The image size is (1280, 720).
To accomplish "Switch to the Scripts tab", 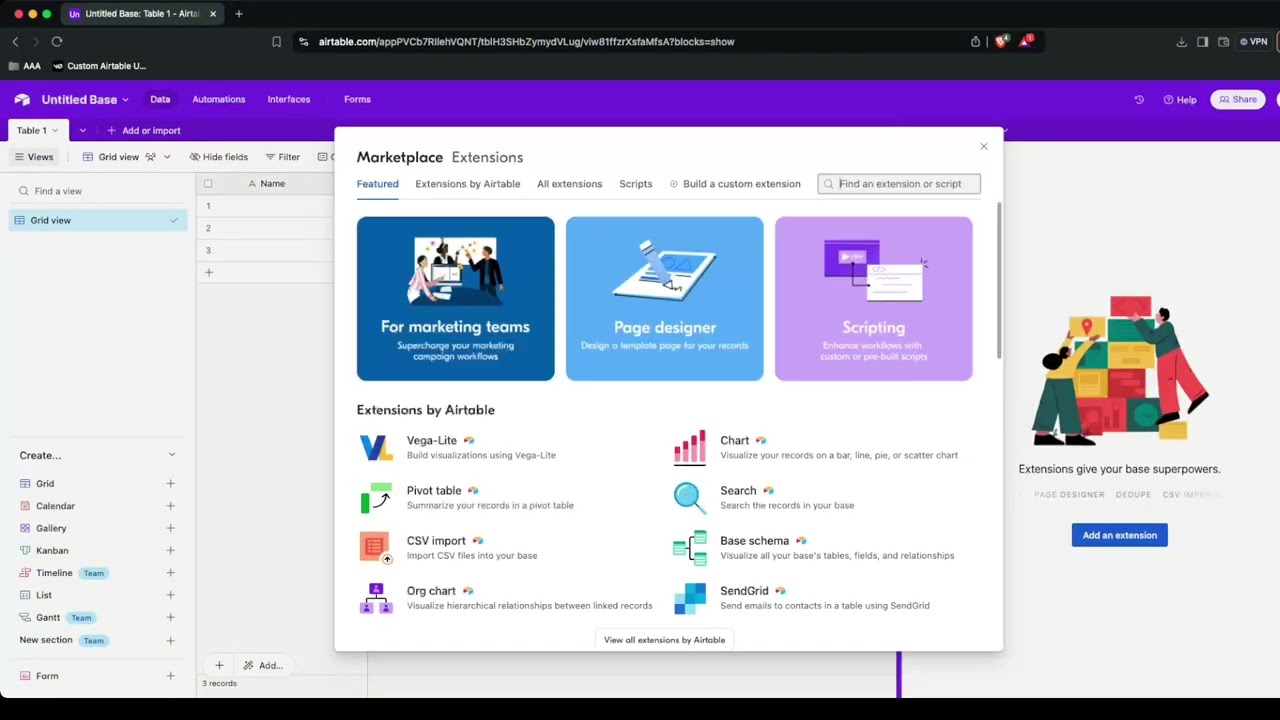I will (635, 184).
